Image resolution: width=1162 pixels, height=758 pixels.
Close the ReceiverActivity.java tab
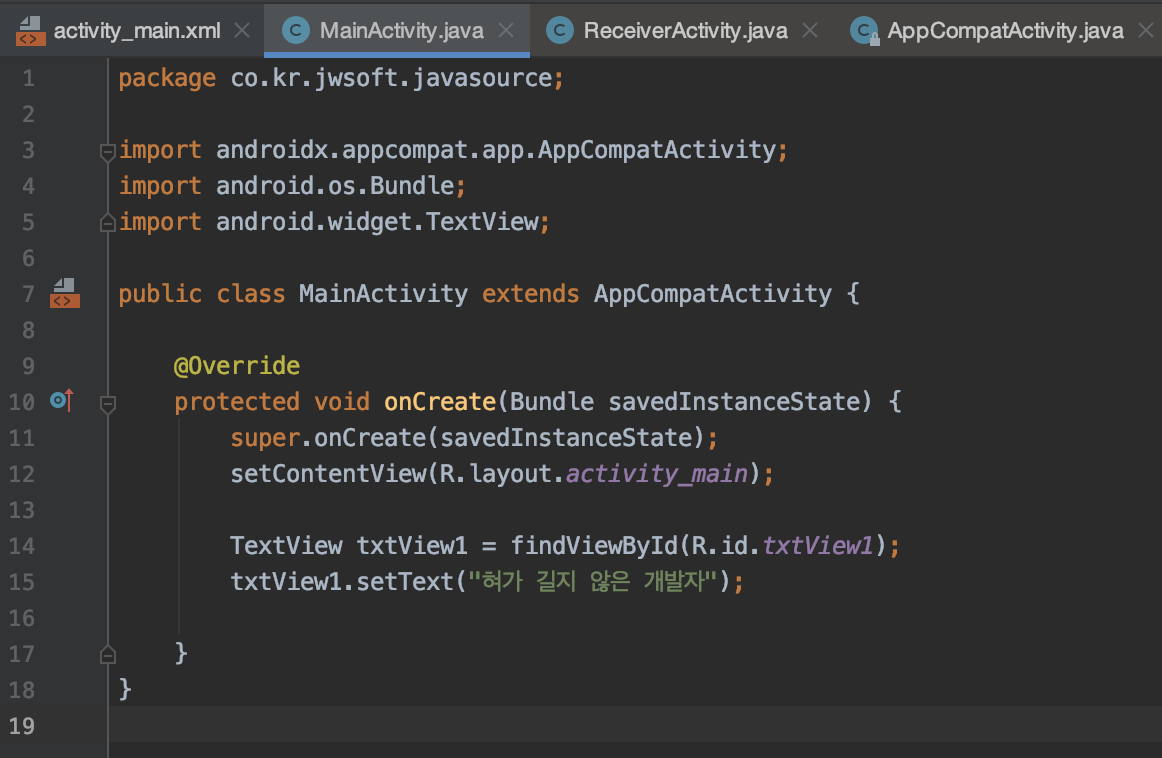coord(810,30)
